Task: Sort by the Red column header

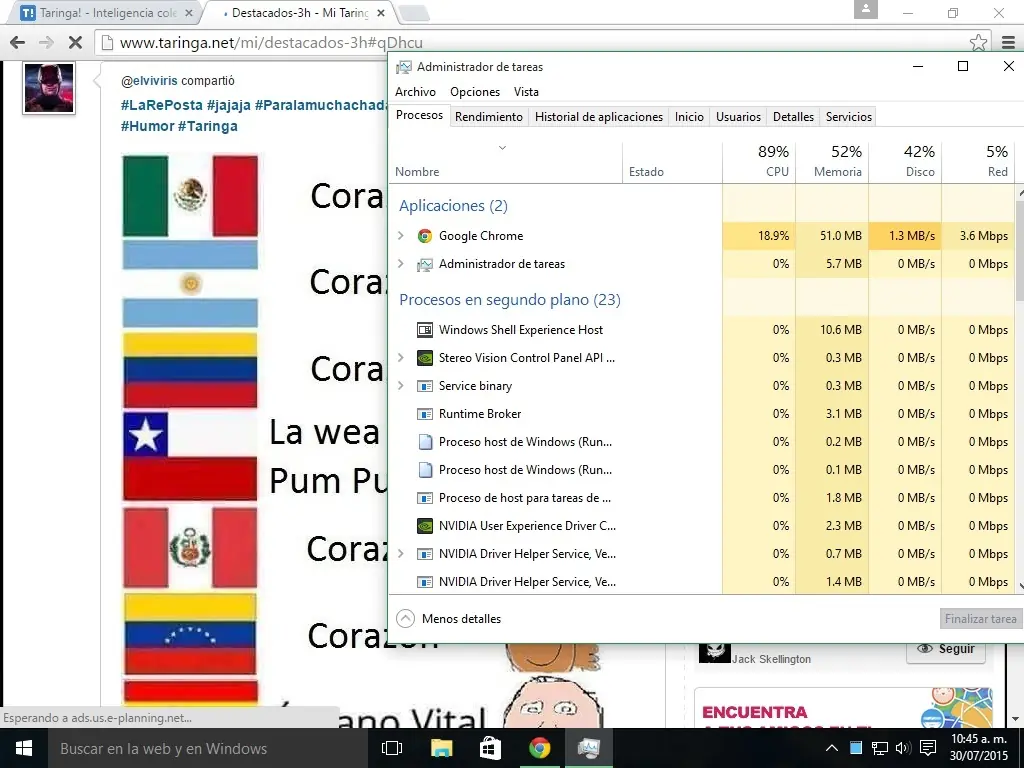Action: tap(978, 161)
